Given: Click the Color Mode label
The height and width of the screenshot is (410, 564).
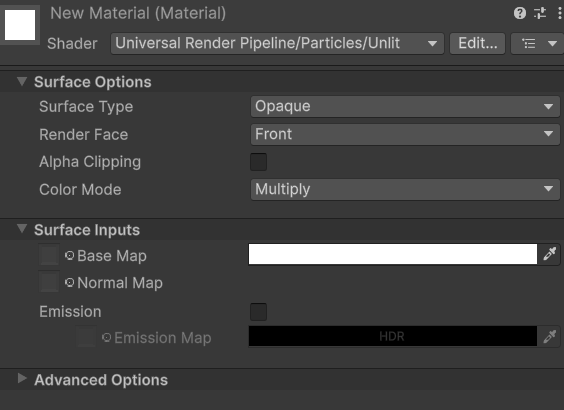Looking at the screenshot, I should (80, 190).
